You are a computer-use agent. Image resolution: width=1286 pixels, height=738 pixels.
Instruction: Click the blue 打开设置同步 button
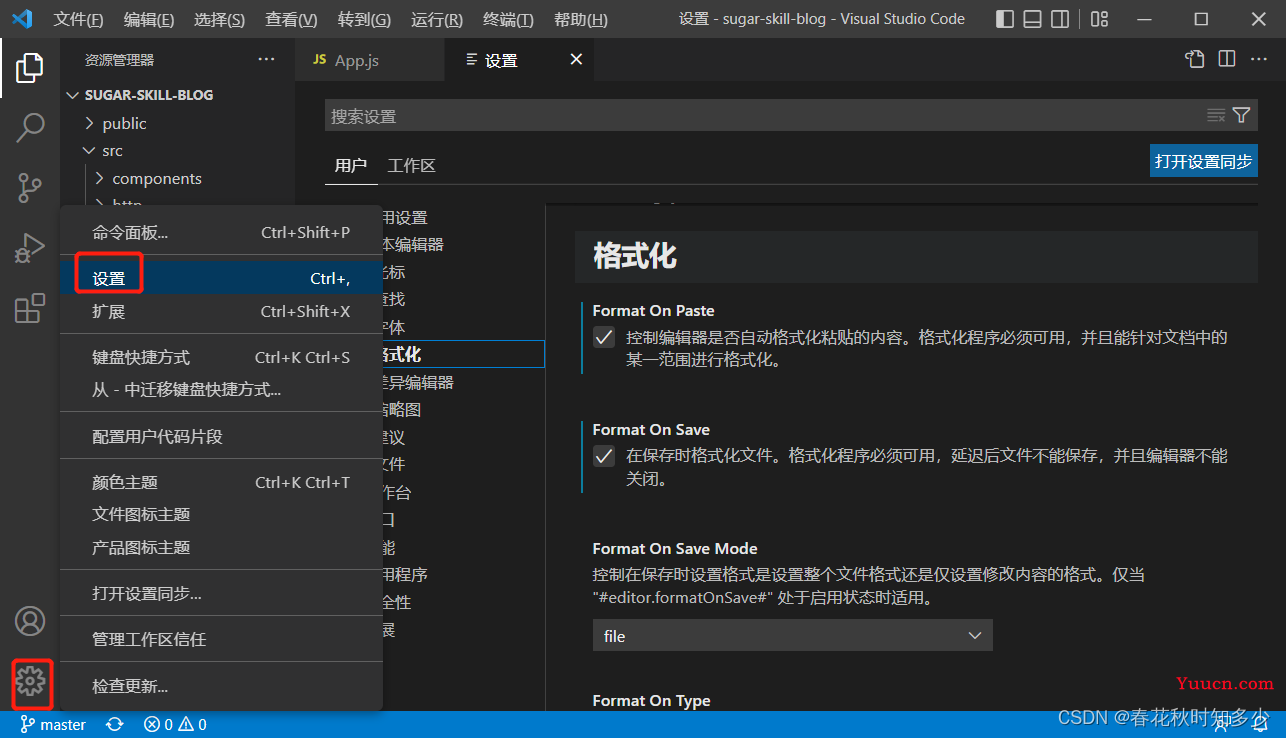[x=1203, y=161]
